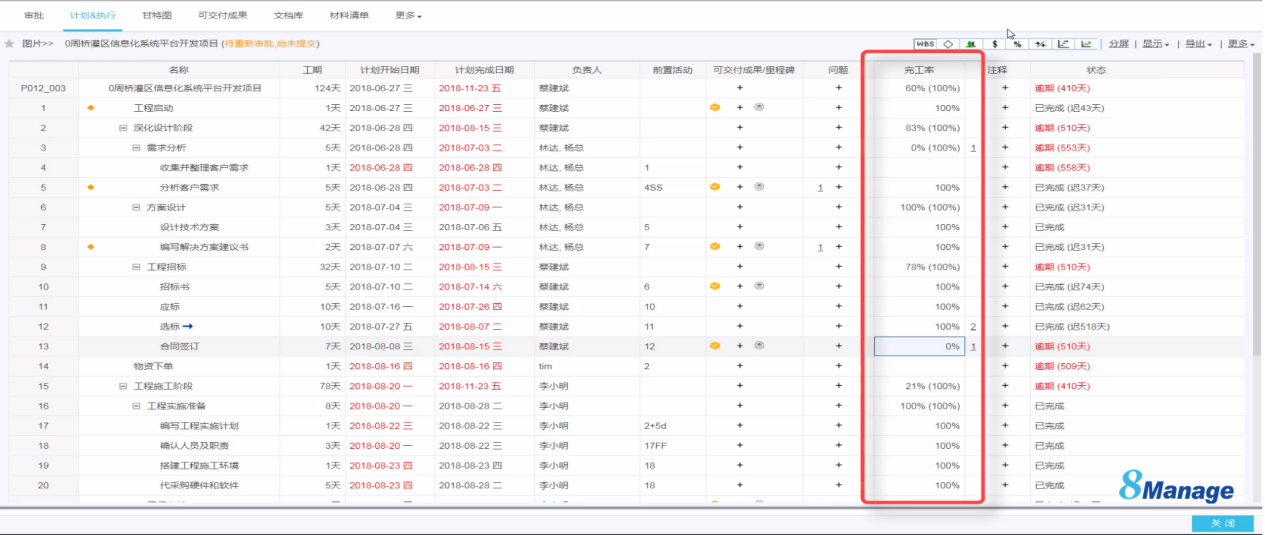Screen dimensions: 1265x535
Task: Click the 计划开始日期 column header
Action: pyautogui.click(x=390, y=70)
